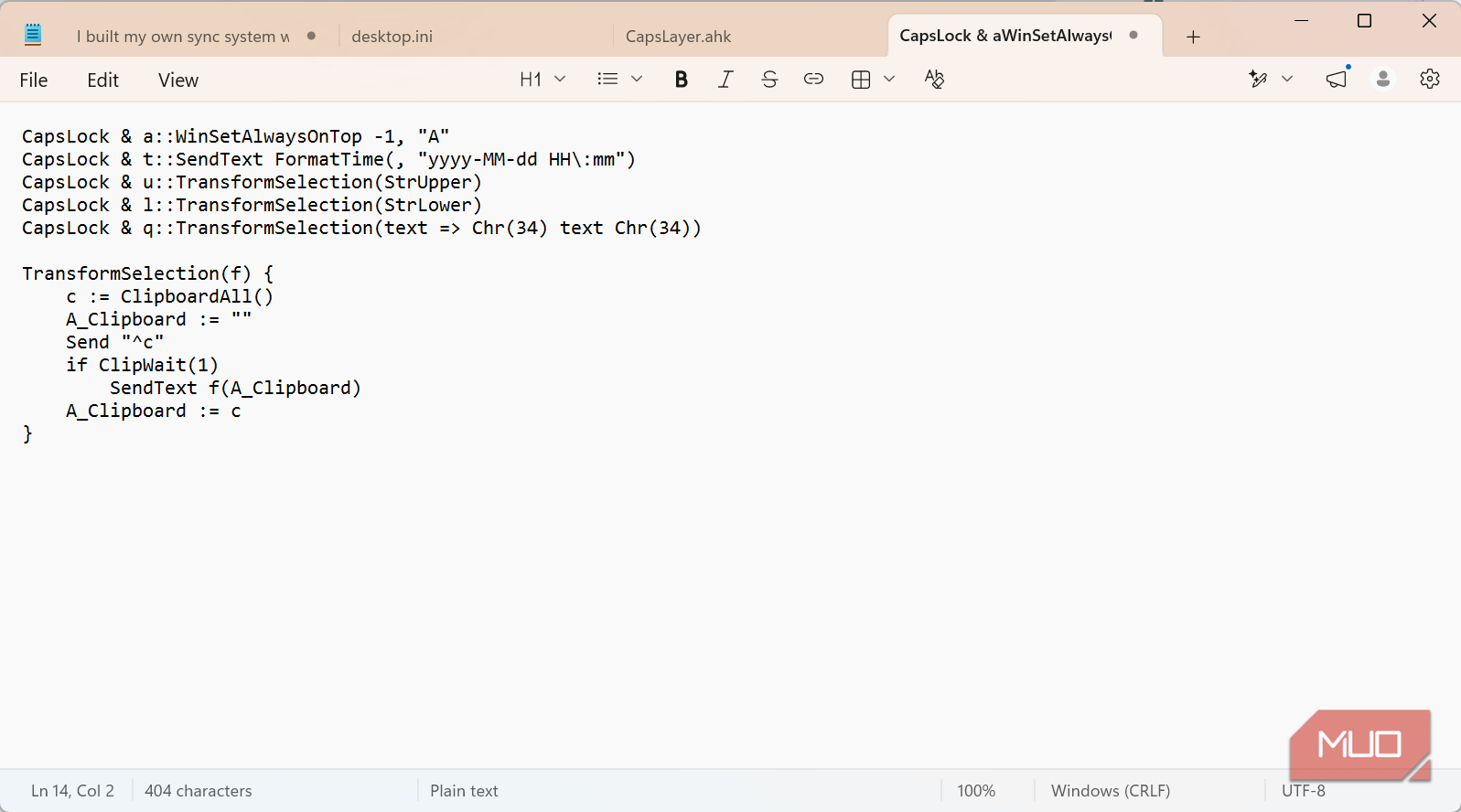
Task: Open the account profile icon
Action: point(1383,80)
